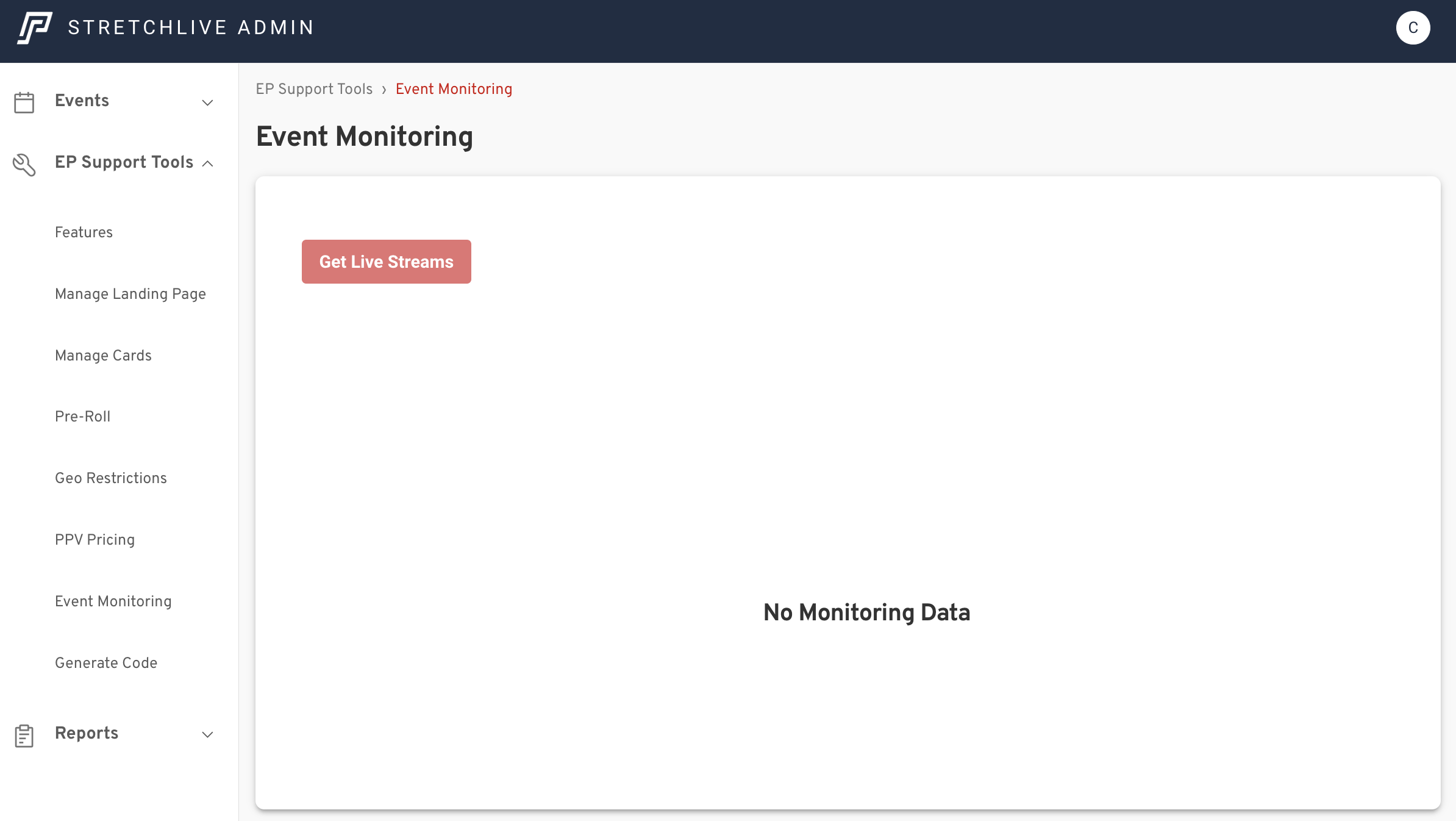
Task: Open the user avatar C menu
Action: point(1413,28)
